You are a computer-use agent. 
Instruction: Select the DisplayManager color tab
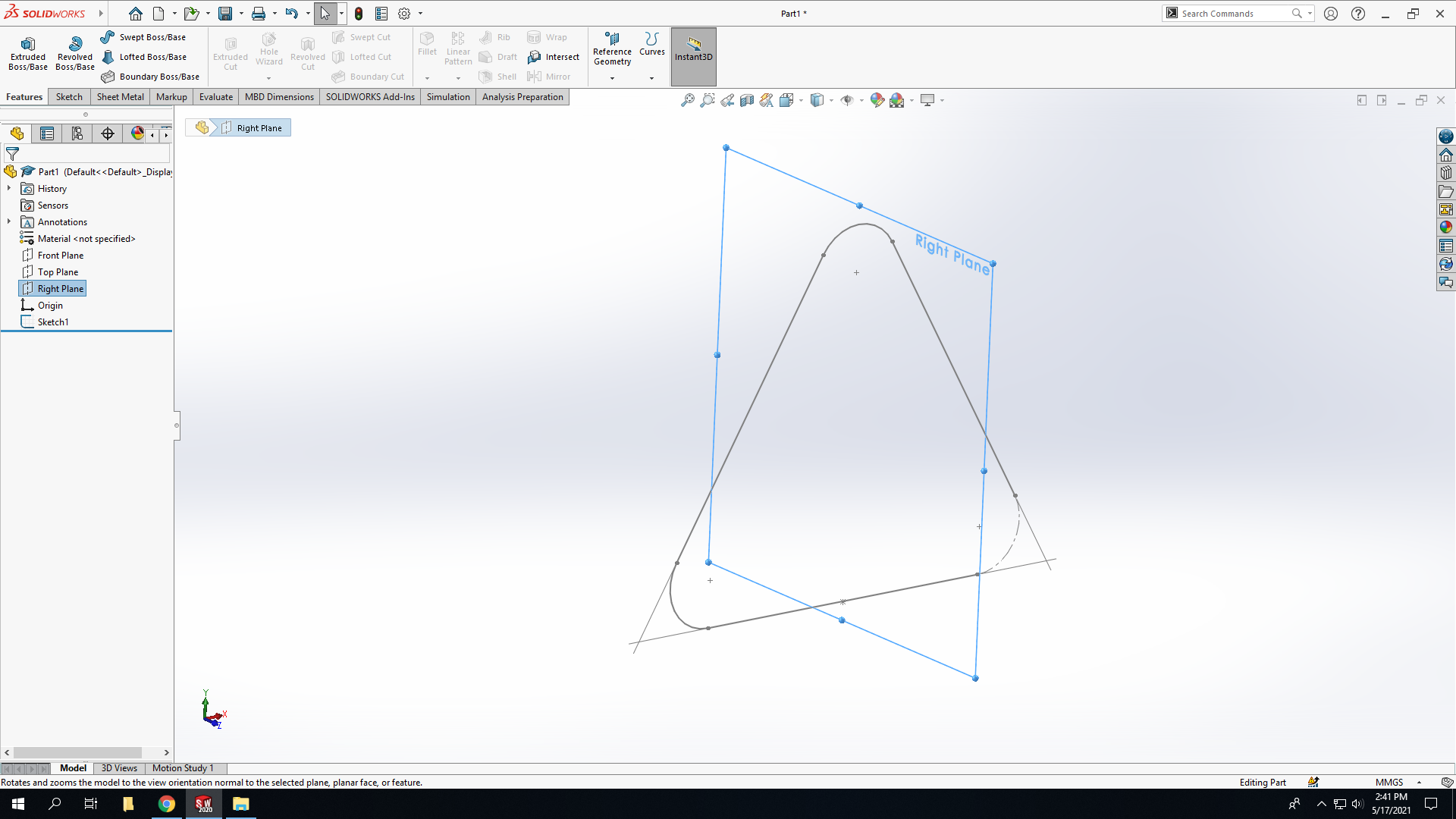tap(137, 133)
